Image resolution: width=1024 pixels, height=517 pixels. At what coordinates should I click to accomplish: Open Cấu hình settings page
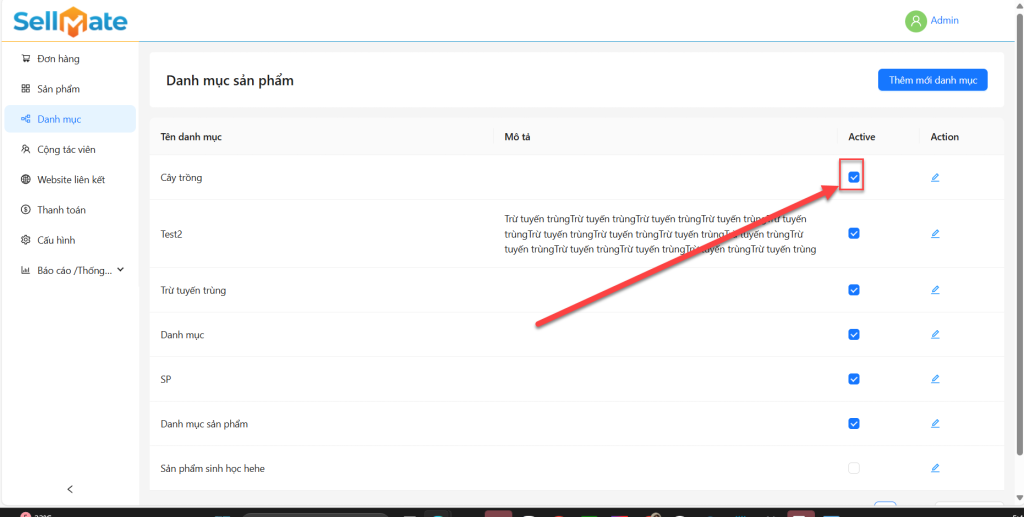point(58,240)
